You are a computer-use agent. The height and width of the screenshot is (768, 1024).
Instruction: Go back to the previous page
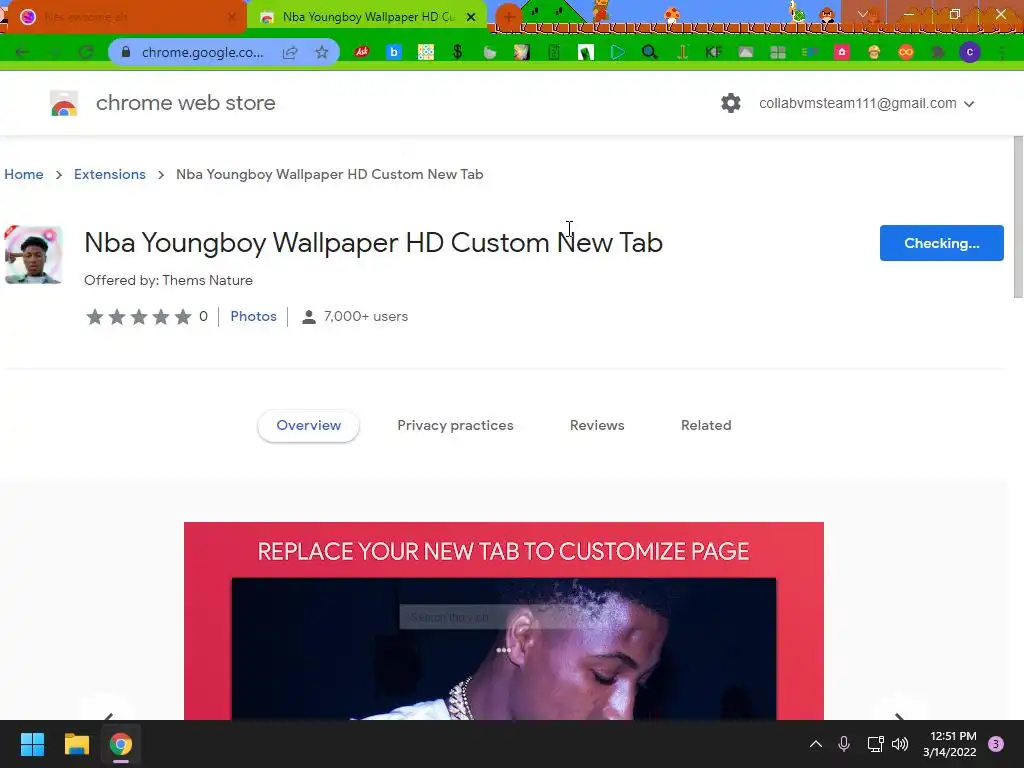22,52
